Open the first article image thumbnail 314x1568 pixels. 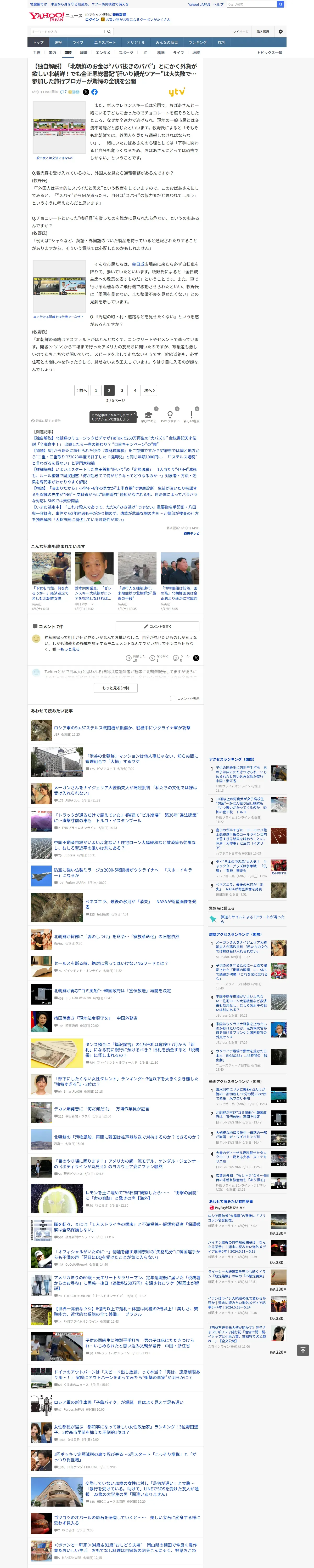(59, 128)
